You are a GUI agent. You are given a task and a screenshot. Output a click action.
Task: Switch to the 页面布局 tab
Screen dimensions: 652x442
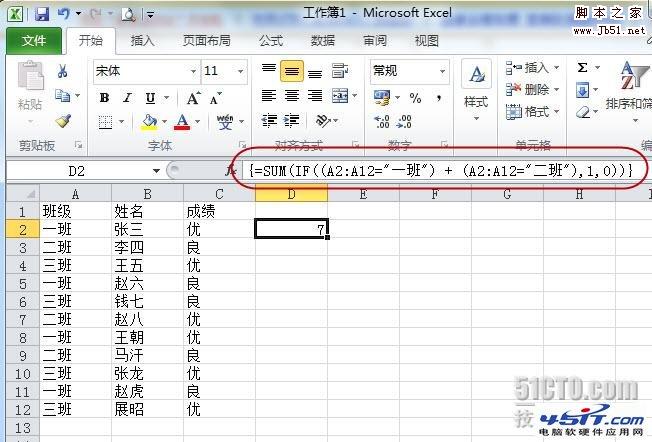[207, 41]
